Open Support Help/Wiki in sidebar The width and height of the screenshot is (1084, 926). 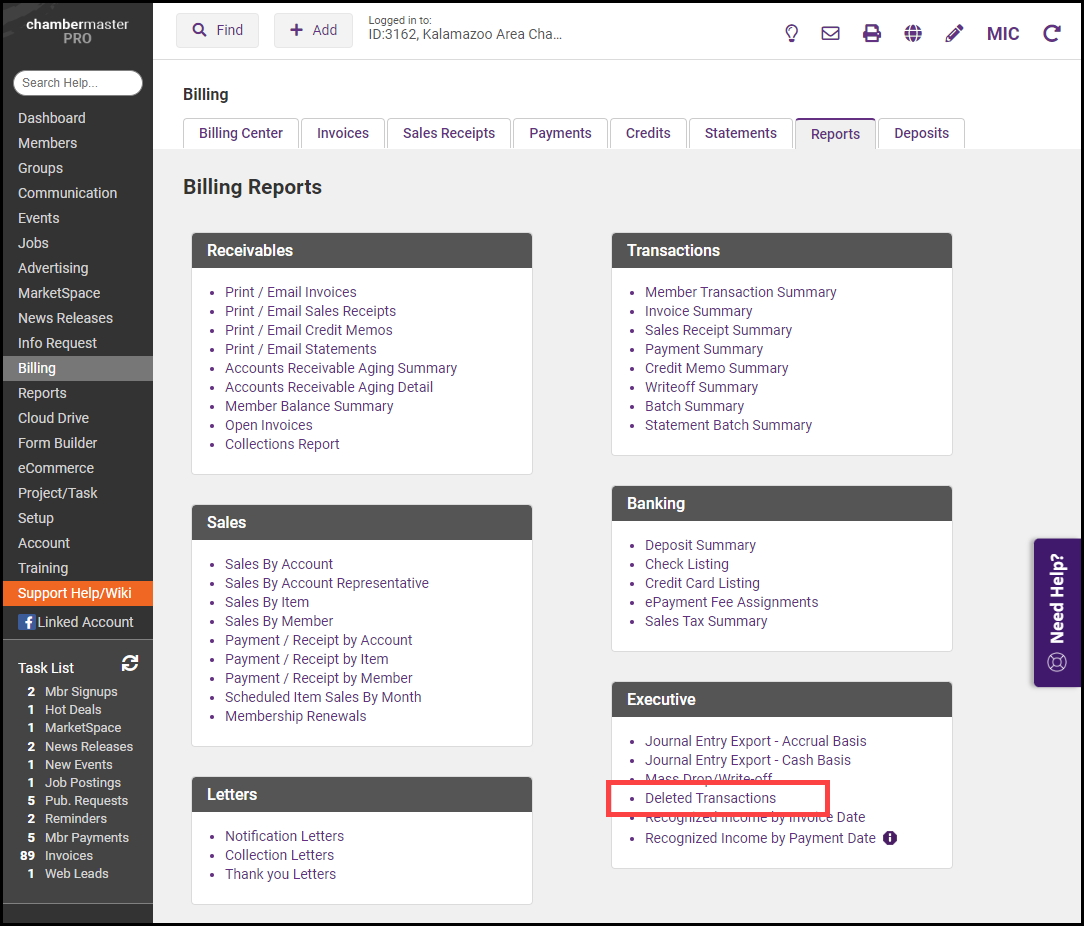pos(75,593)
